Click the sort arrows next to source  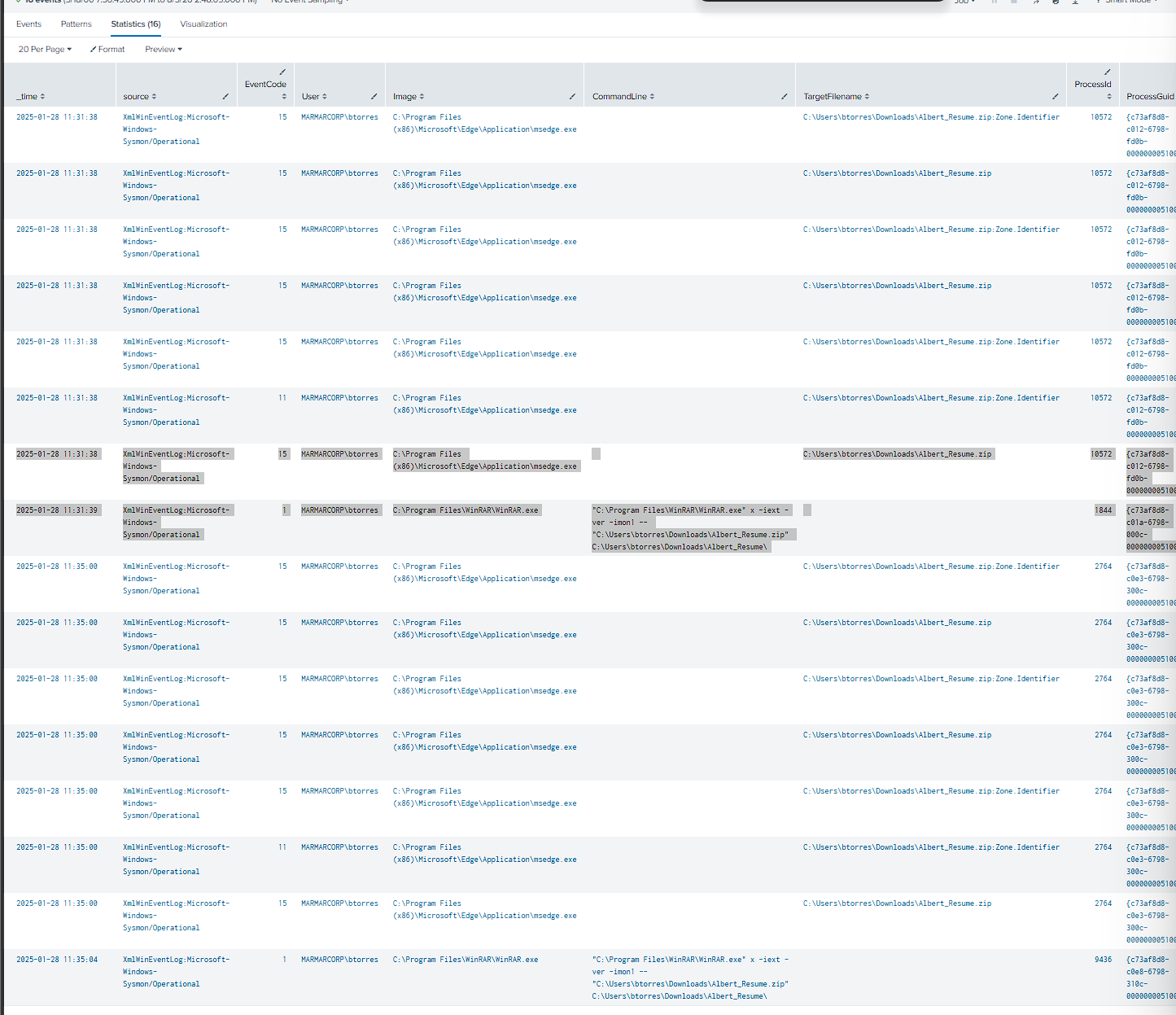(x=154, y=97)
